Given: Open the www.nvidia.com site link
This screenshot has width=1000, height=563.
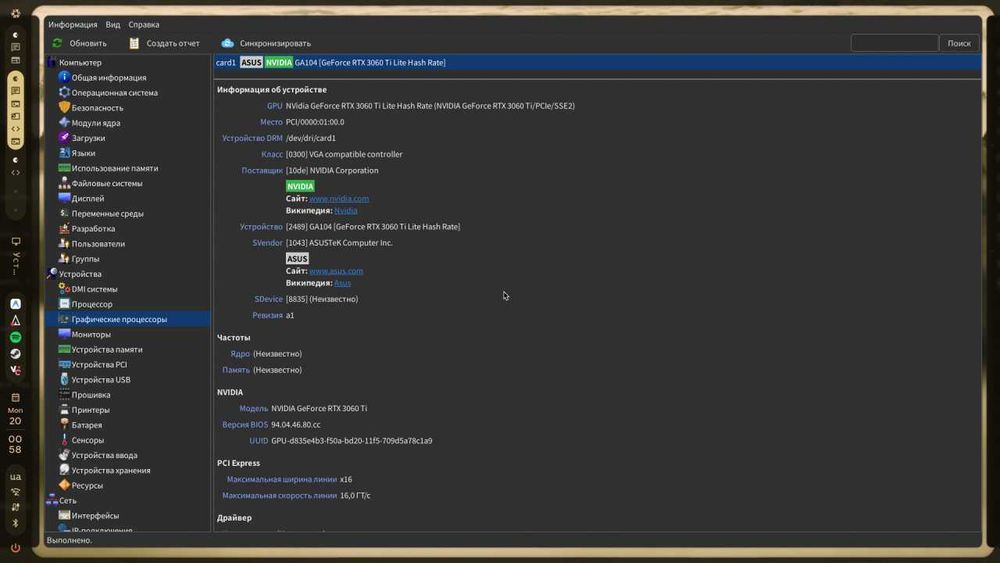Looking at the screenshot, I should [339, 199].
